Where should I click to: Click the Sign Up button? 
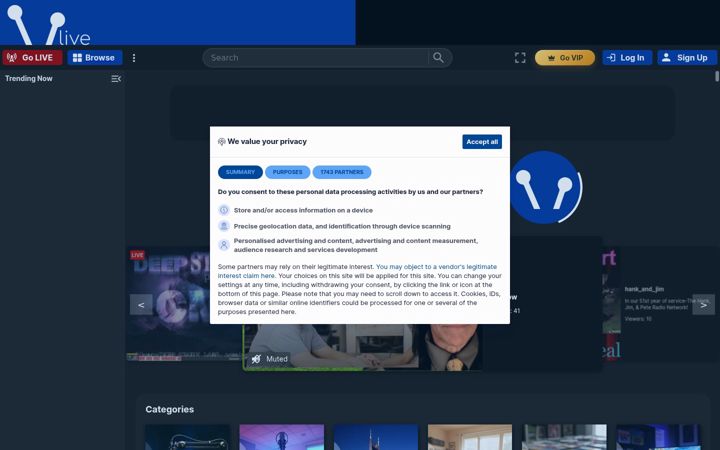coord(687,58)
